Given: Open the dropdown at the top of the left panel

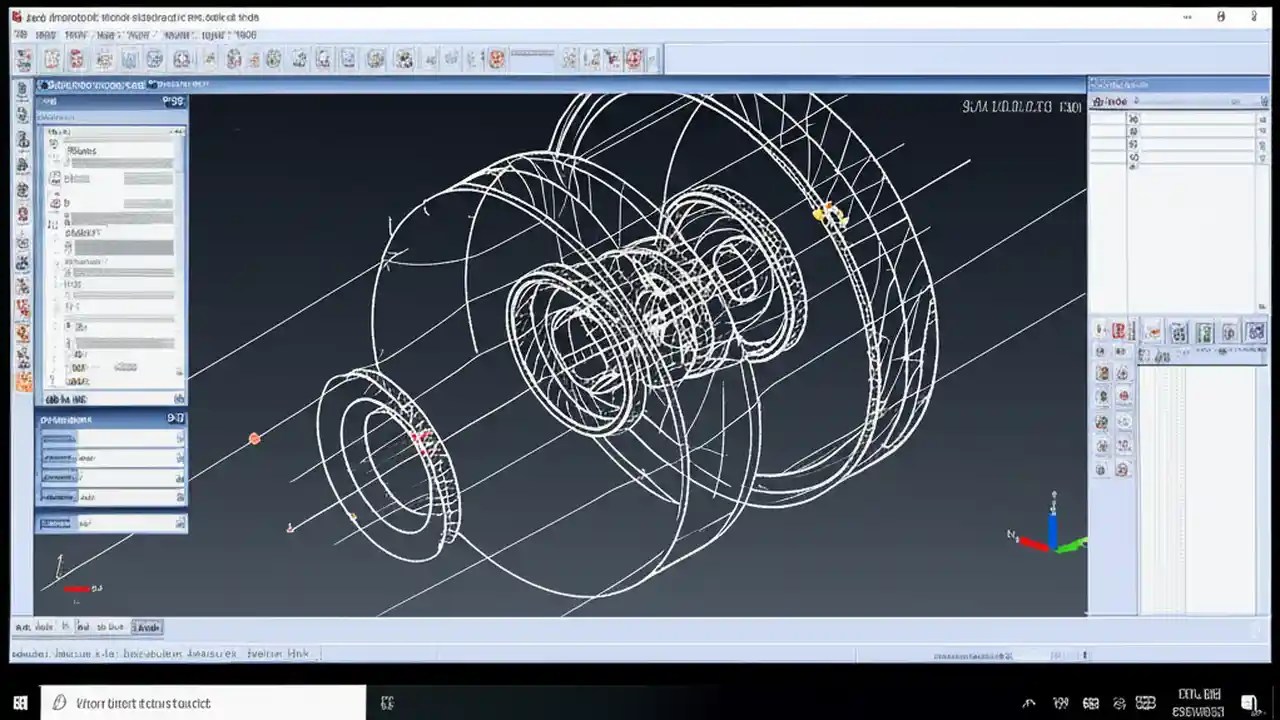Looking at the screenshot, I should [110, 131].
